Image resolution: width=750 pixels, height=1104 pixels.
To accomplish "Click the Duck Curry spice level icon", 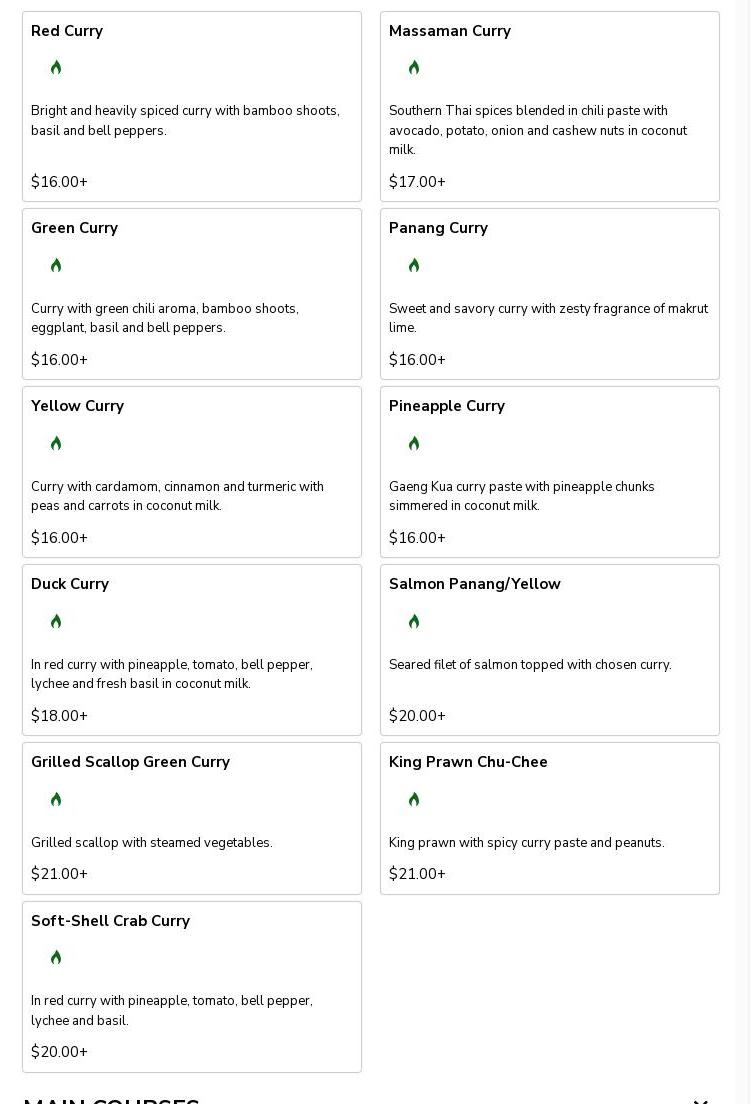I will (x=56, y=621).
